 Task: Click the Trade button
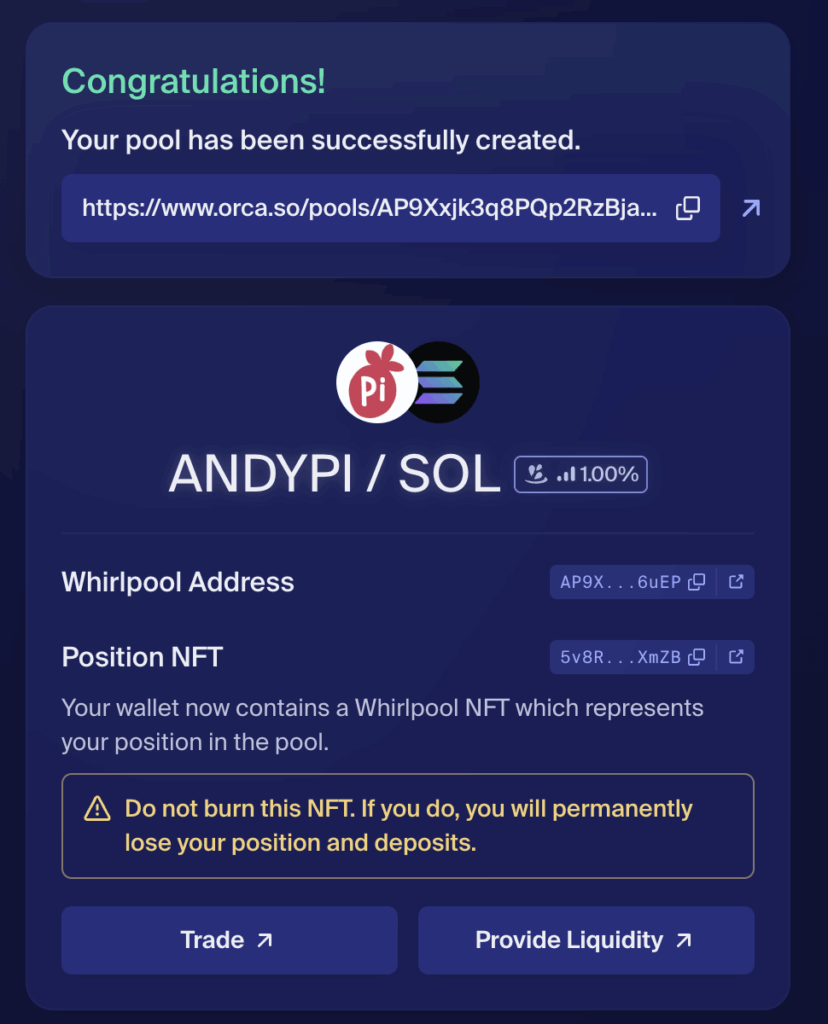pyautogui.click(x=229, y=940)
